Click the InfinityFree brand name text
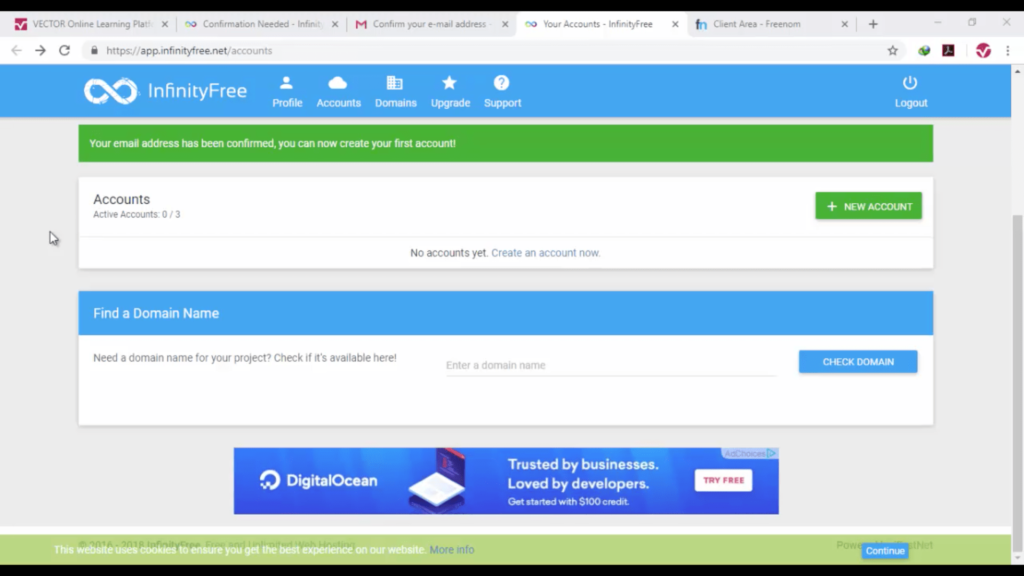Image resolution: width=1024 pixels, height=576 pixels. tap(197, 91)
